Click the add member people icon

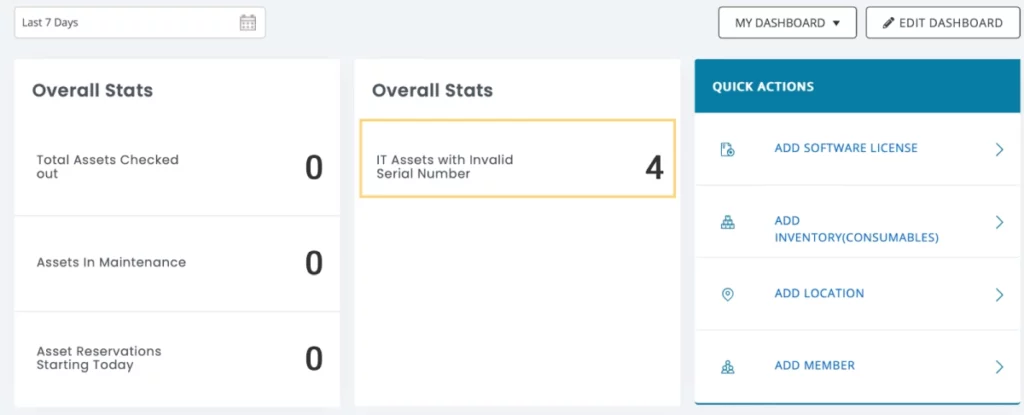coord(728,367)
